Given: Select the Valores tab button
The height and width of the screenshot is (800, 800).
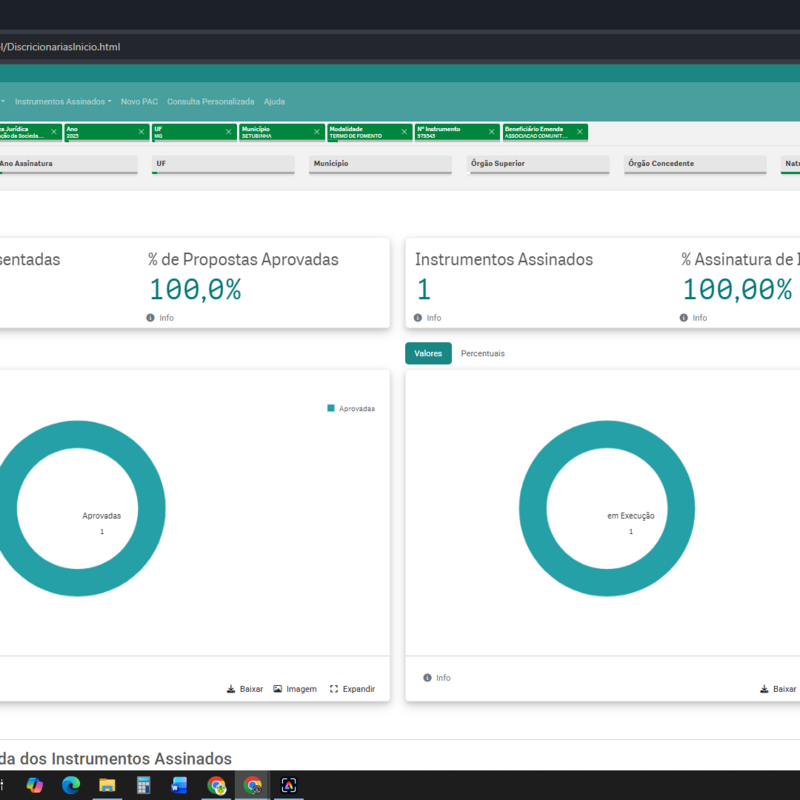Looking at the screenshot, I should [428, 353].
